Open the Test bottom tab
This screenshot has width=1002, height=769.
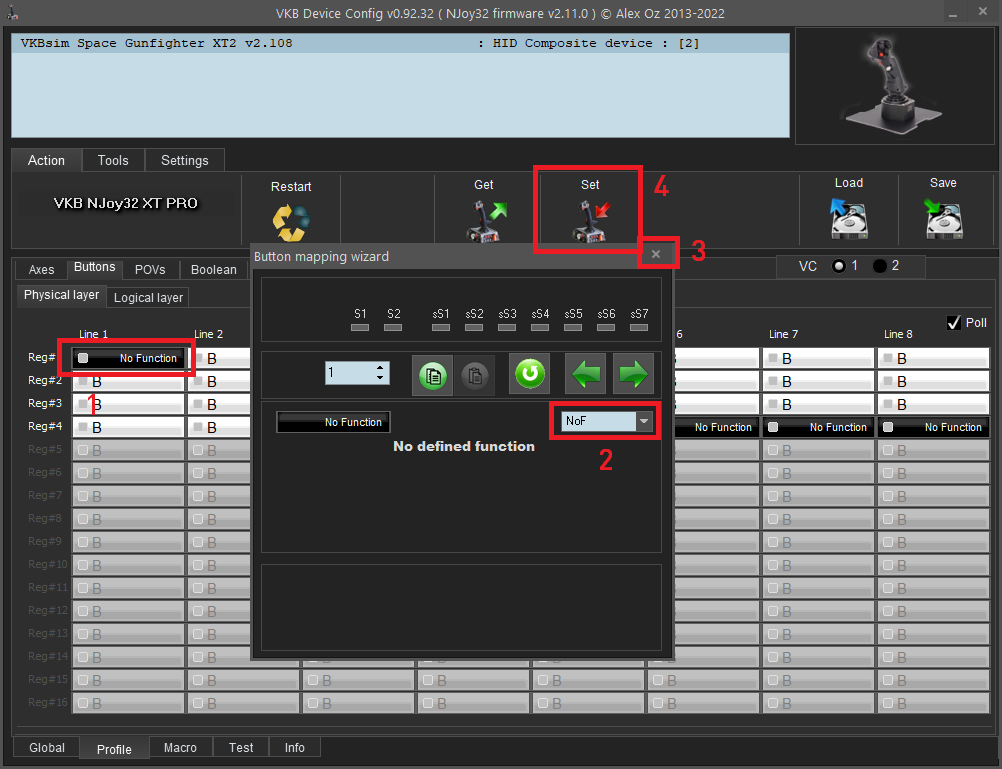[x=241, y=748]
